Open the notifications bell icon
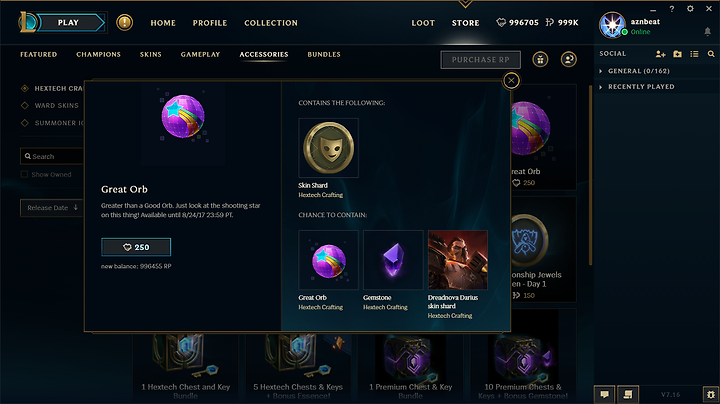Viewport: 720px width, 404px height. (x=708, y=31)
